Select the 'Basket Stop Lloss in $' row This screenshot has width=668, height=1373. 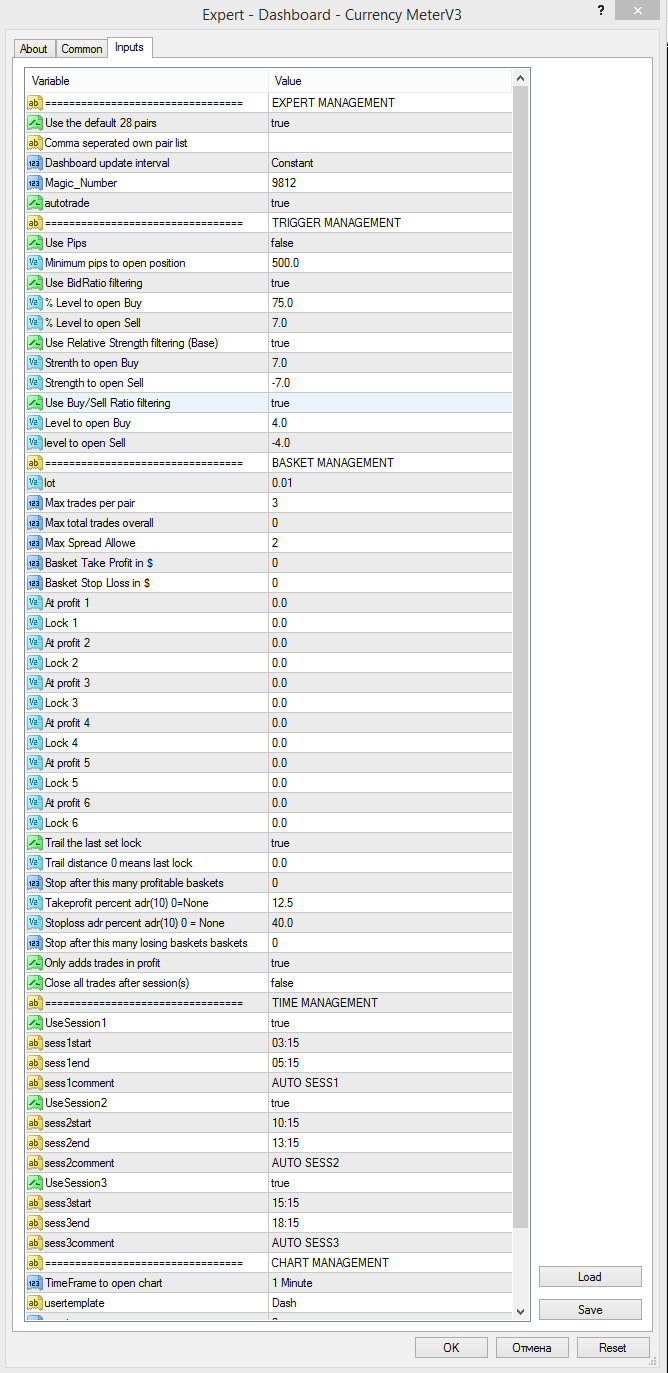pos(268,583)
